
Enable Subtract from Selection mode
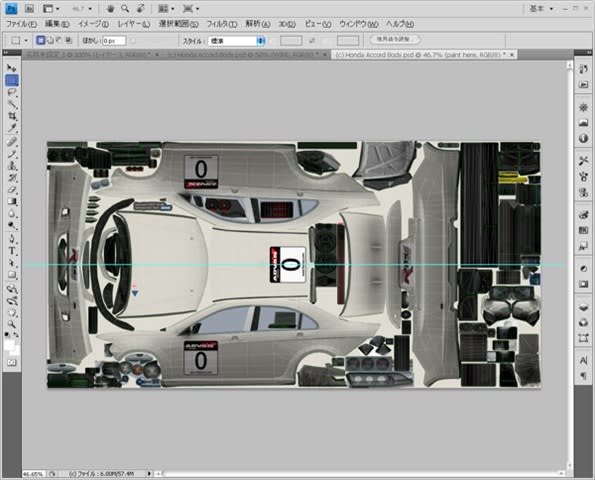tap(59, 40)
